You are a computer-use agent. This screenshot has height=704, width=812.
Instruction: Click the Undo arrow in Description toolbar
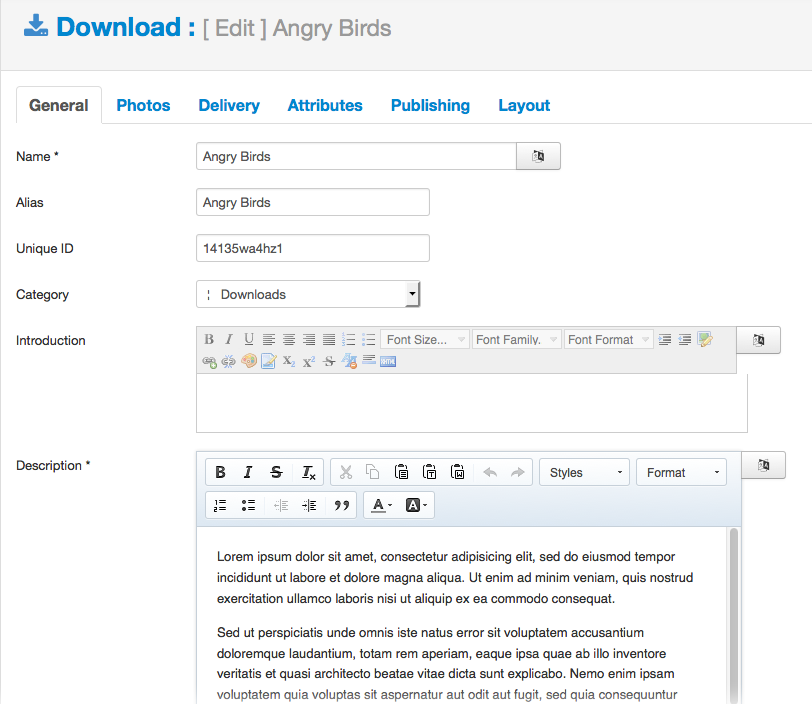pyautogui.click(x=490, y=472)
